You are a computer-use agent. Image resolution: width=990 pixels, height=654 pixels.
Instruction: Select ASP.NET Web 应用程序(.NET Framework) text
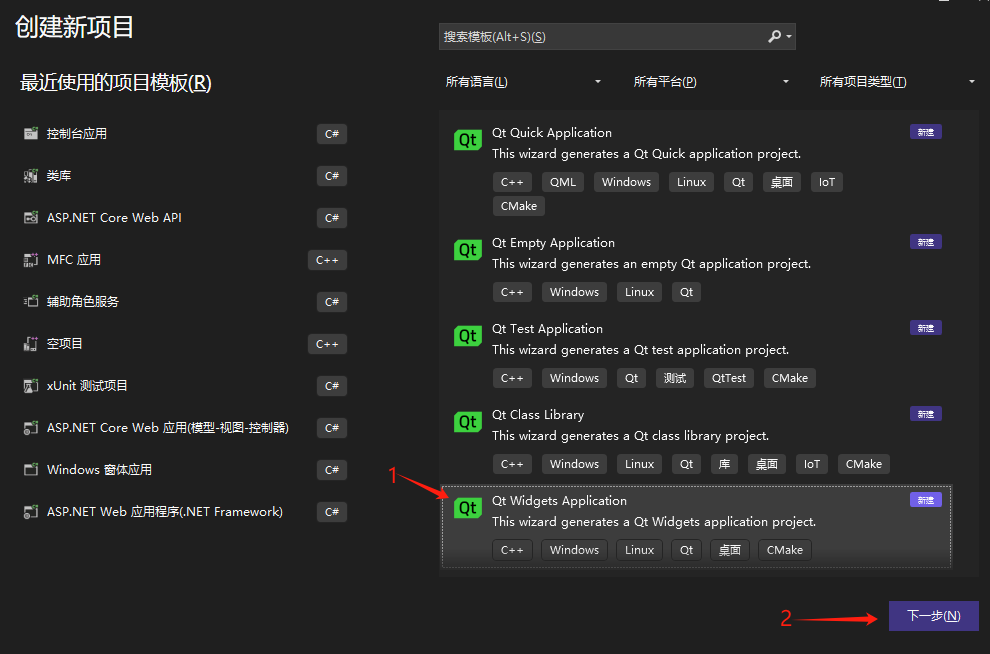click(165, 511)
